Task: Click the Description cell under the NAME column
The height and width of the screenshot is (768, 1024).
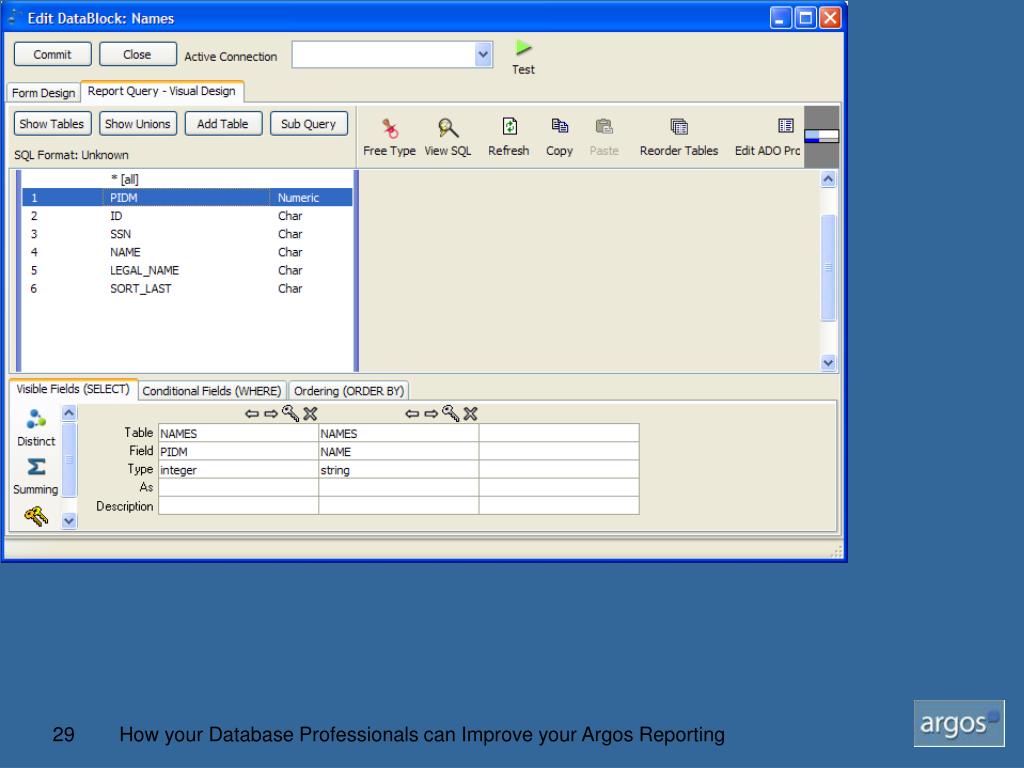Action: (x=398, y=505)
